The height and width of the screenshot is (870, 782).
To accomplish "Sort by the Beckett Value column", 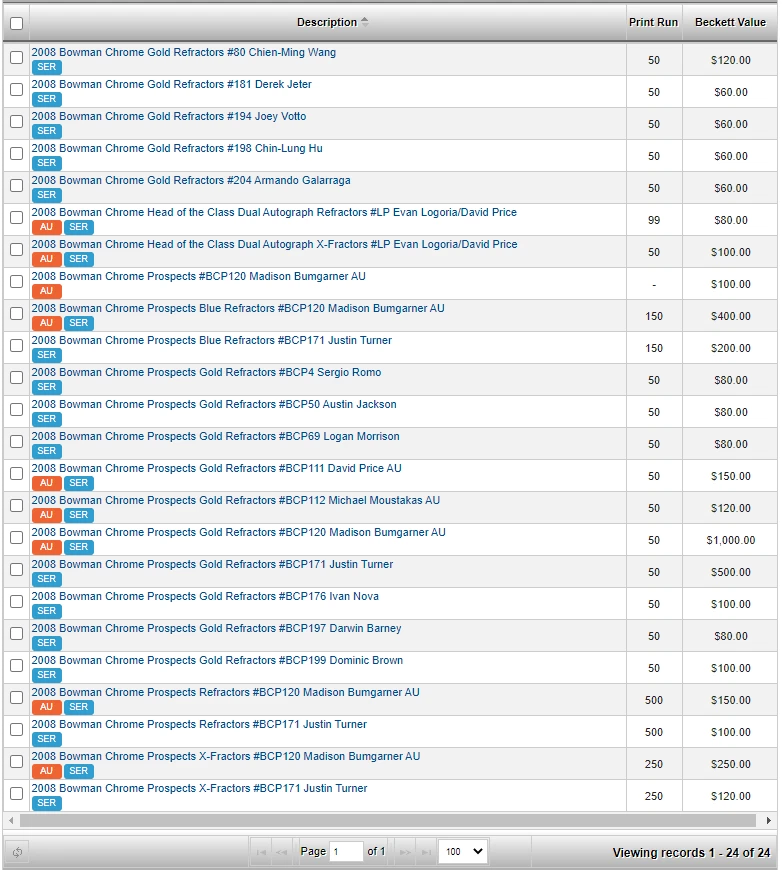I will [730, 22].
